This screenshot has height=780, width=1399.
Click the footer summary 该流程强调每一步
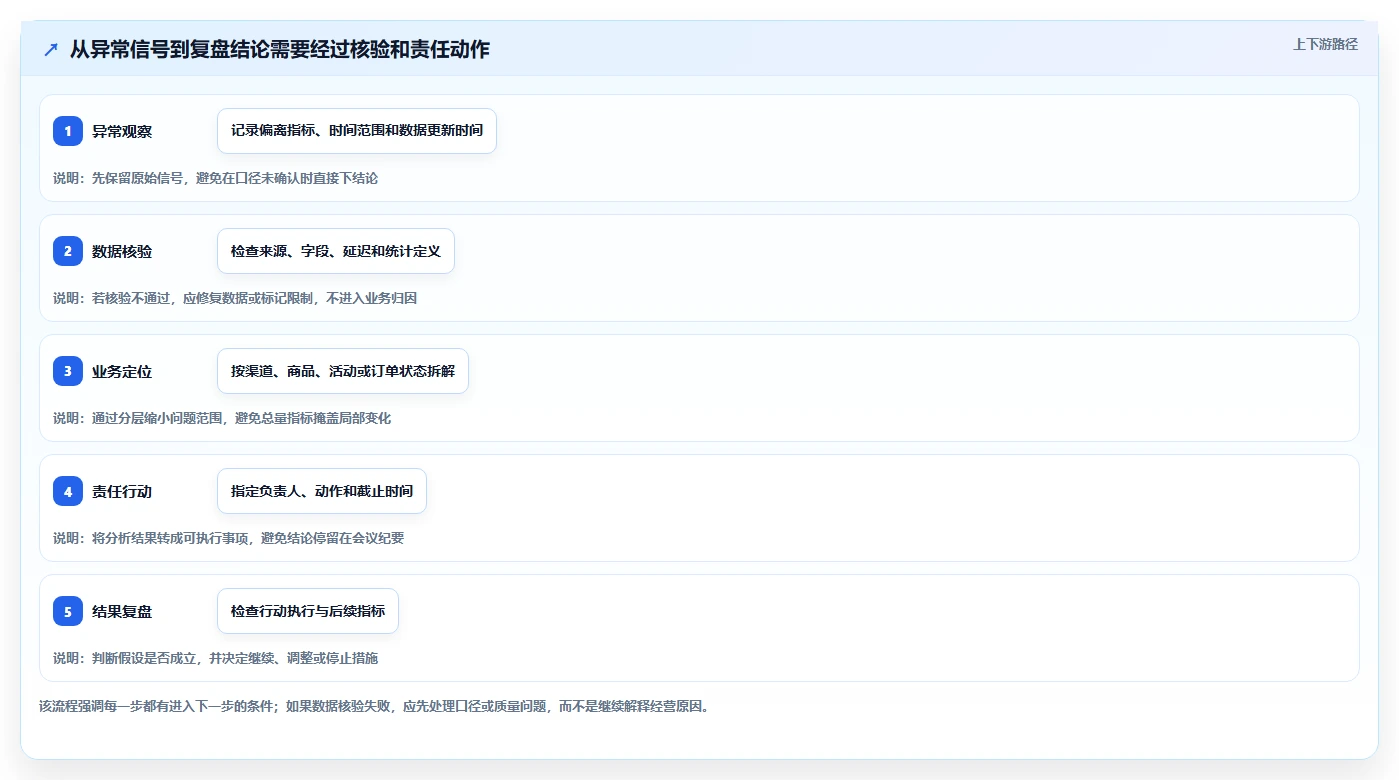[x=374, y=706]
